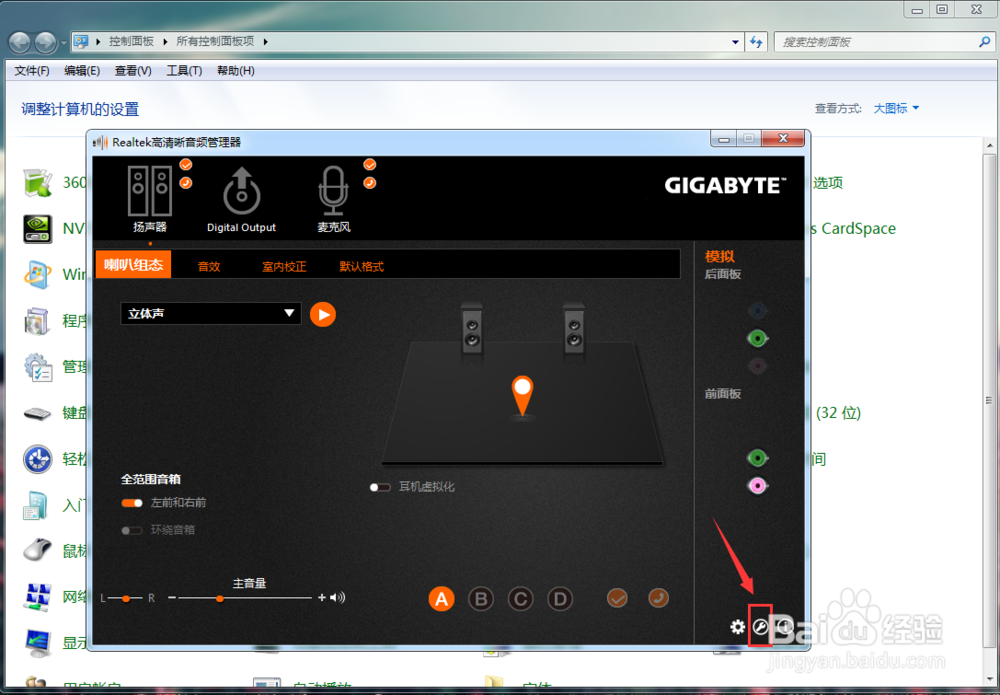The width and height of the screenshot is (1000, 695).
Task: Toggle the 环绕音箱 surround speakers switch
Action: click(x=132, y=530)
